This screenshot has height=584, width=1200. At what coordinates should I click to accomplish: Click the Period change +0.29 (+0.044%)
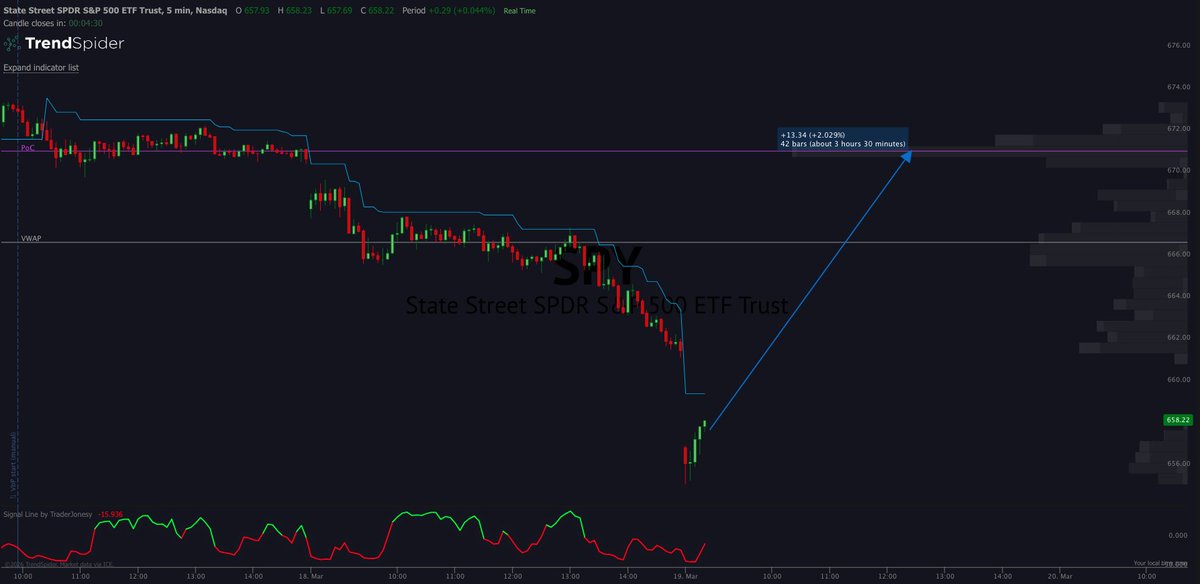coord(460,10)
